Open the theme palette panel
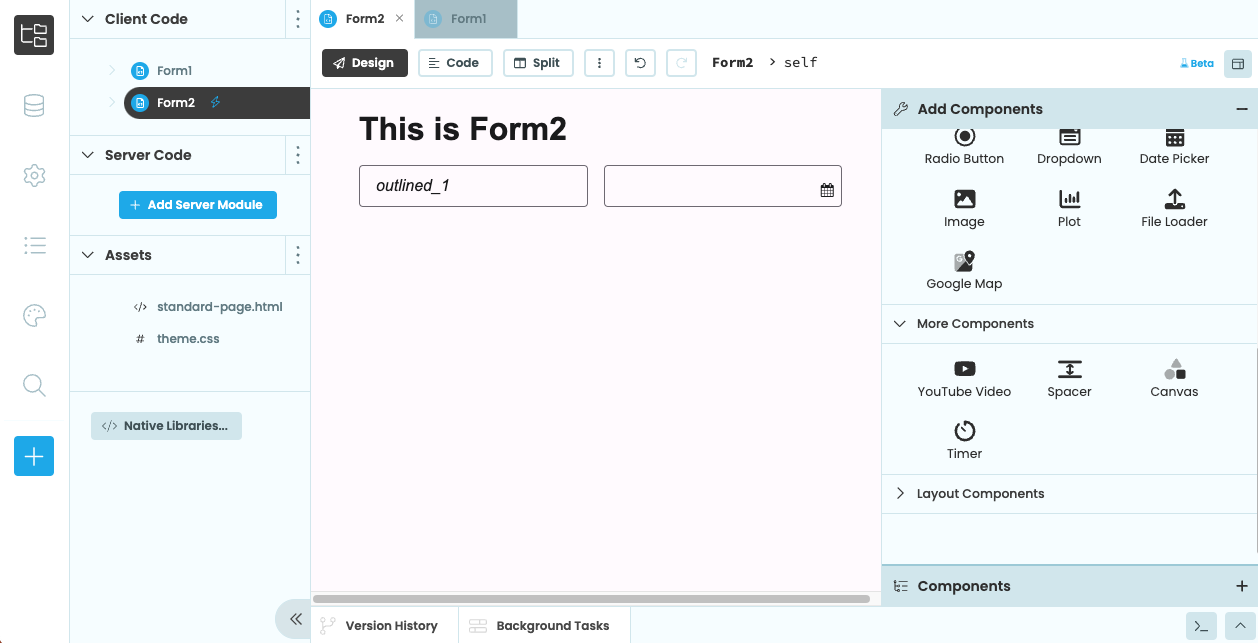 (34, 315)
